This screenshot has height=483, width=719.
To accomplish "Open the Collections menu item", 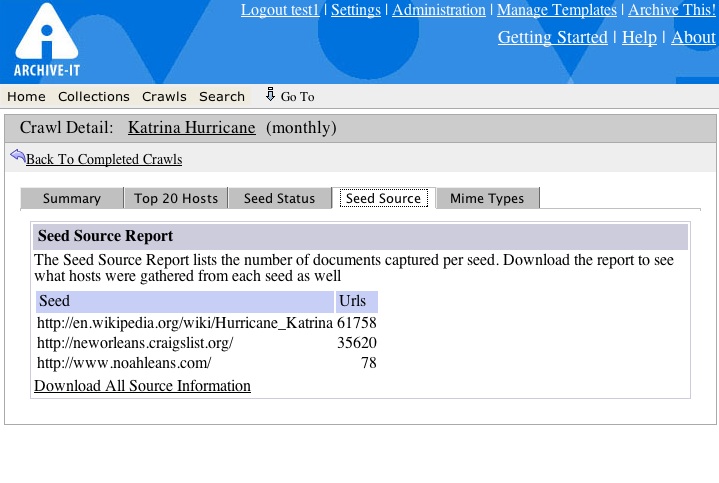I will pos(94,97).
